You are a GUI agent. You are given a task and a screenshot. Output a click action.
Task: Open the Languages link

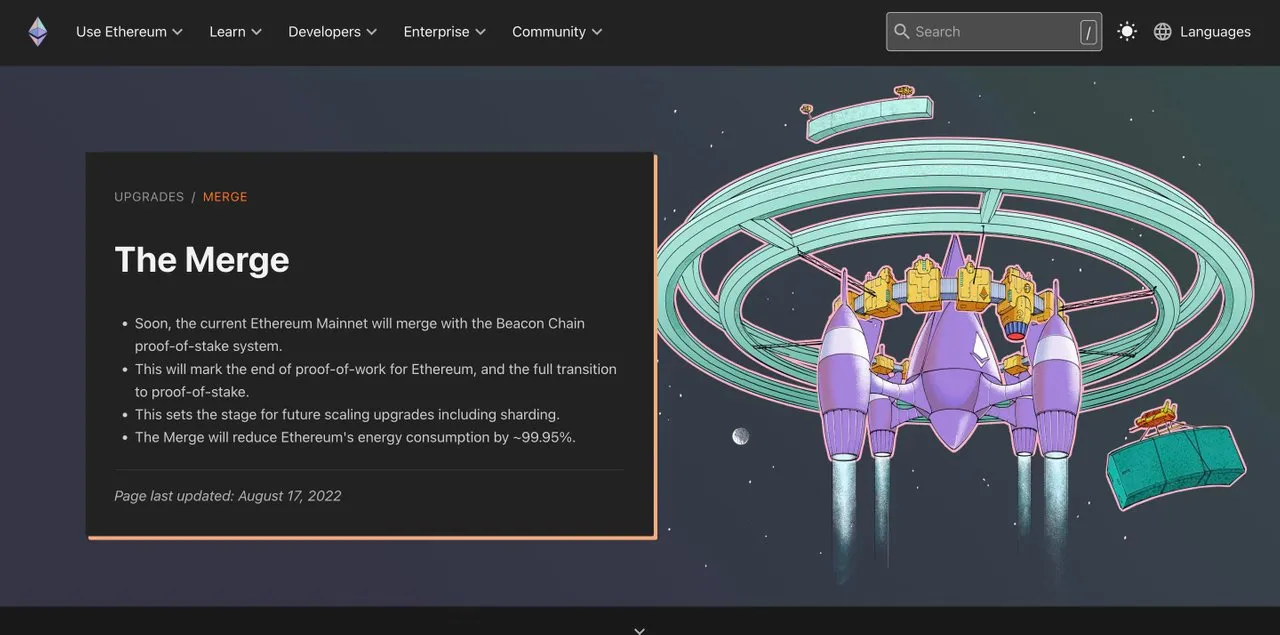pos(1215,32)
